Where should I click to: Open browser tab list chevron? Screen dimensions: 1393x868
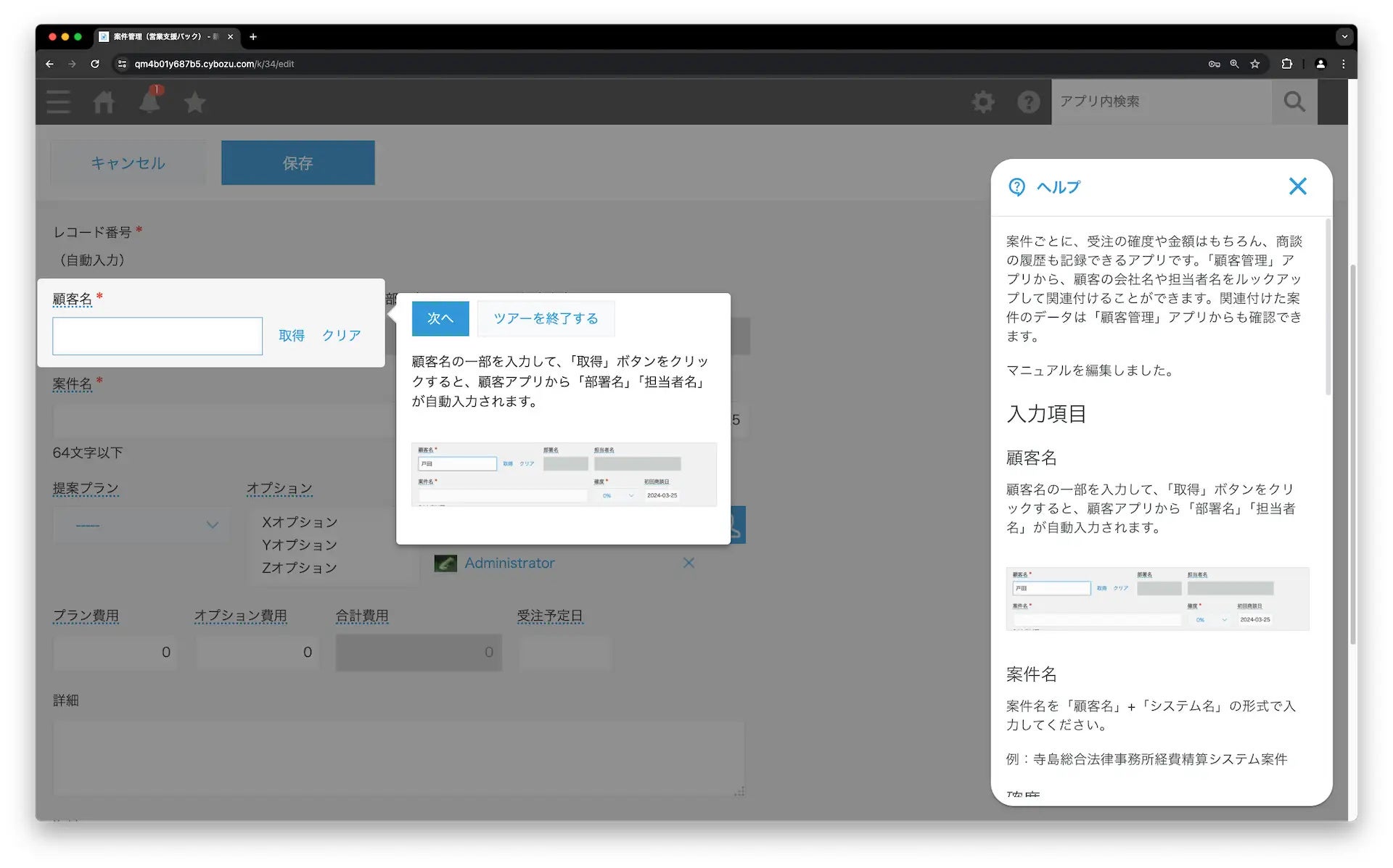coord(1344,36)
